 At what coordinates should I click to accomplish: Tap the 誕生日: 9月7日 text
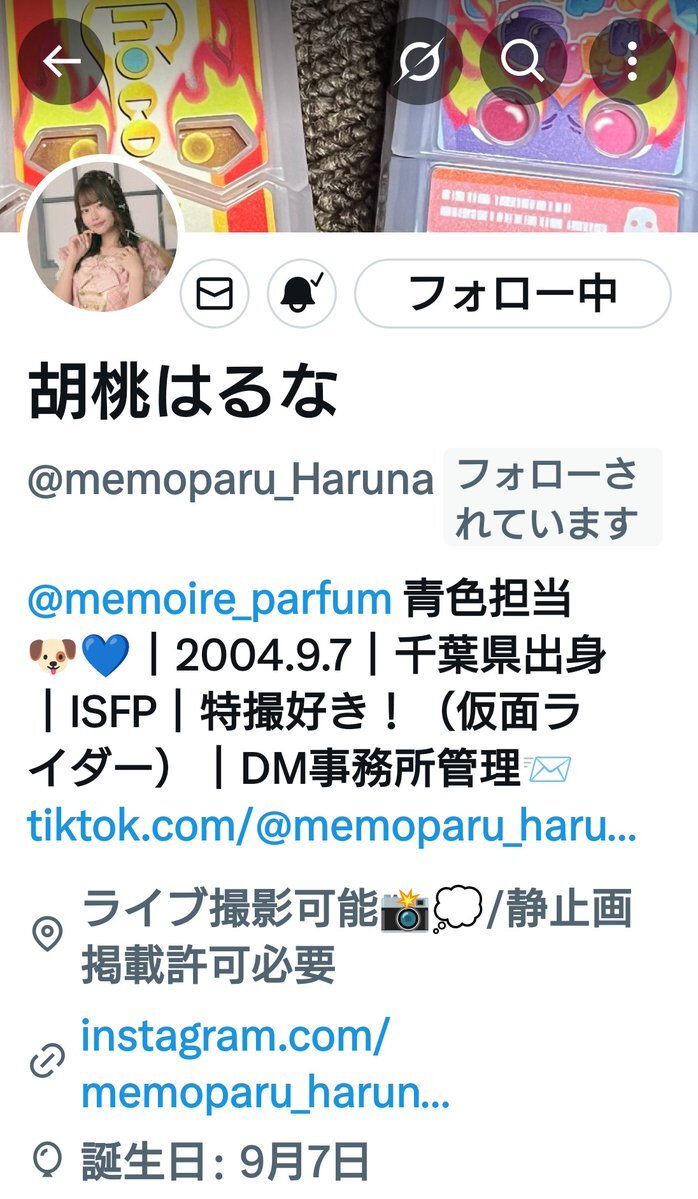226,1161
